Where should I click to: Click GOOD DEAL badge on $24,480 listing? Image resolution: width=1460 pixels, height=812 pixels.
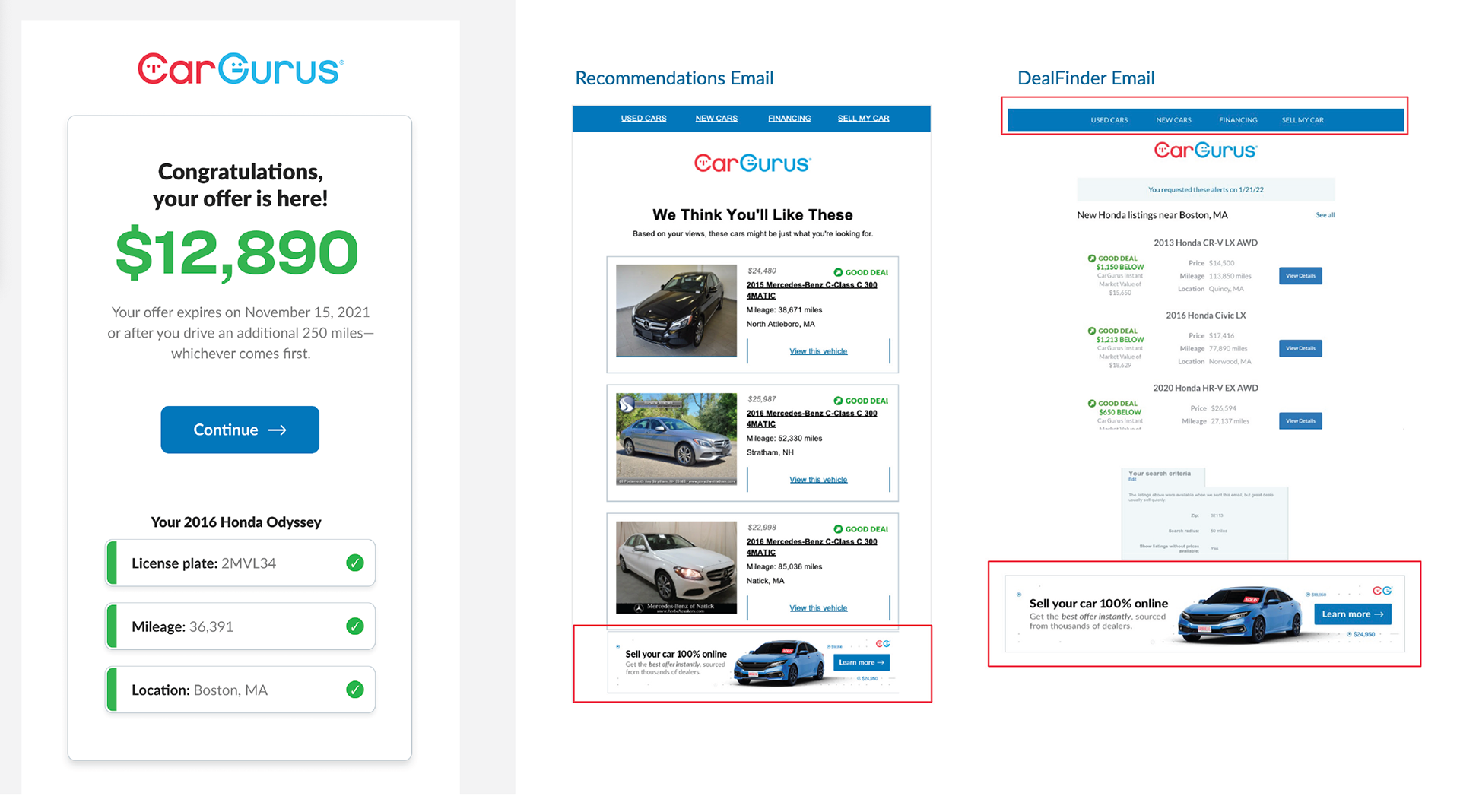[861, 272]
